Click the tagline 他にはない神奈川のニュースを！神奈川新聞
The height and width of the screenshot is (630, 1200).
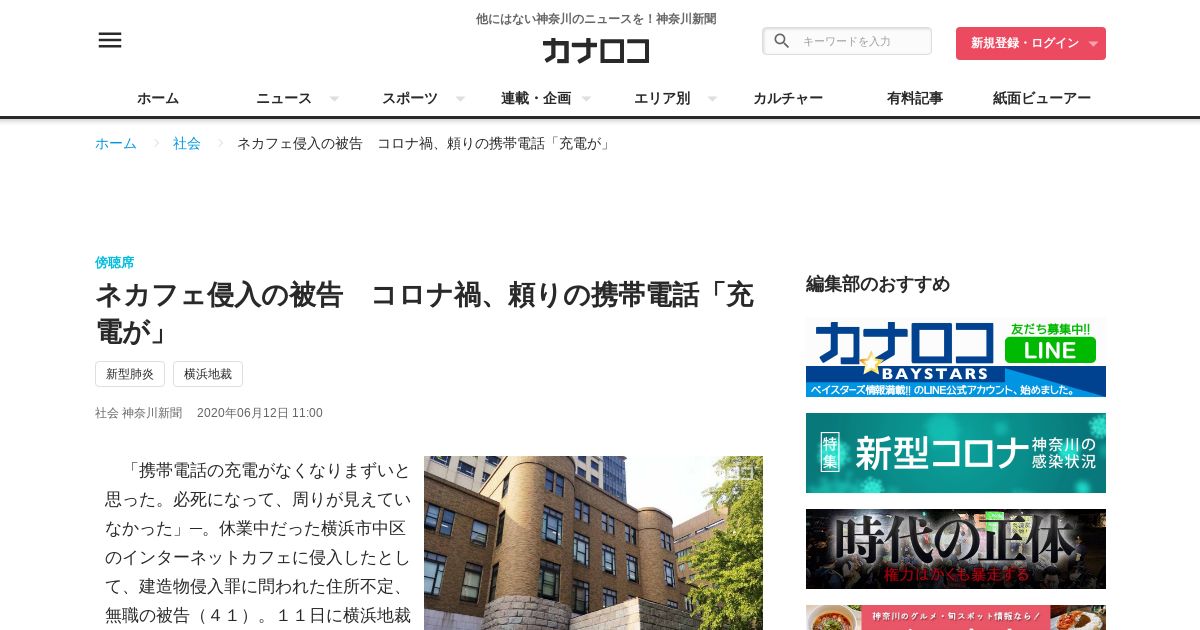click(596, 19)
